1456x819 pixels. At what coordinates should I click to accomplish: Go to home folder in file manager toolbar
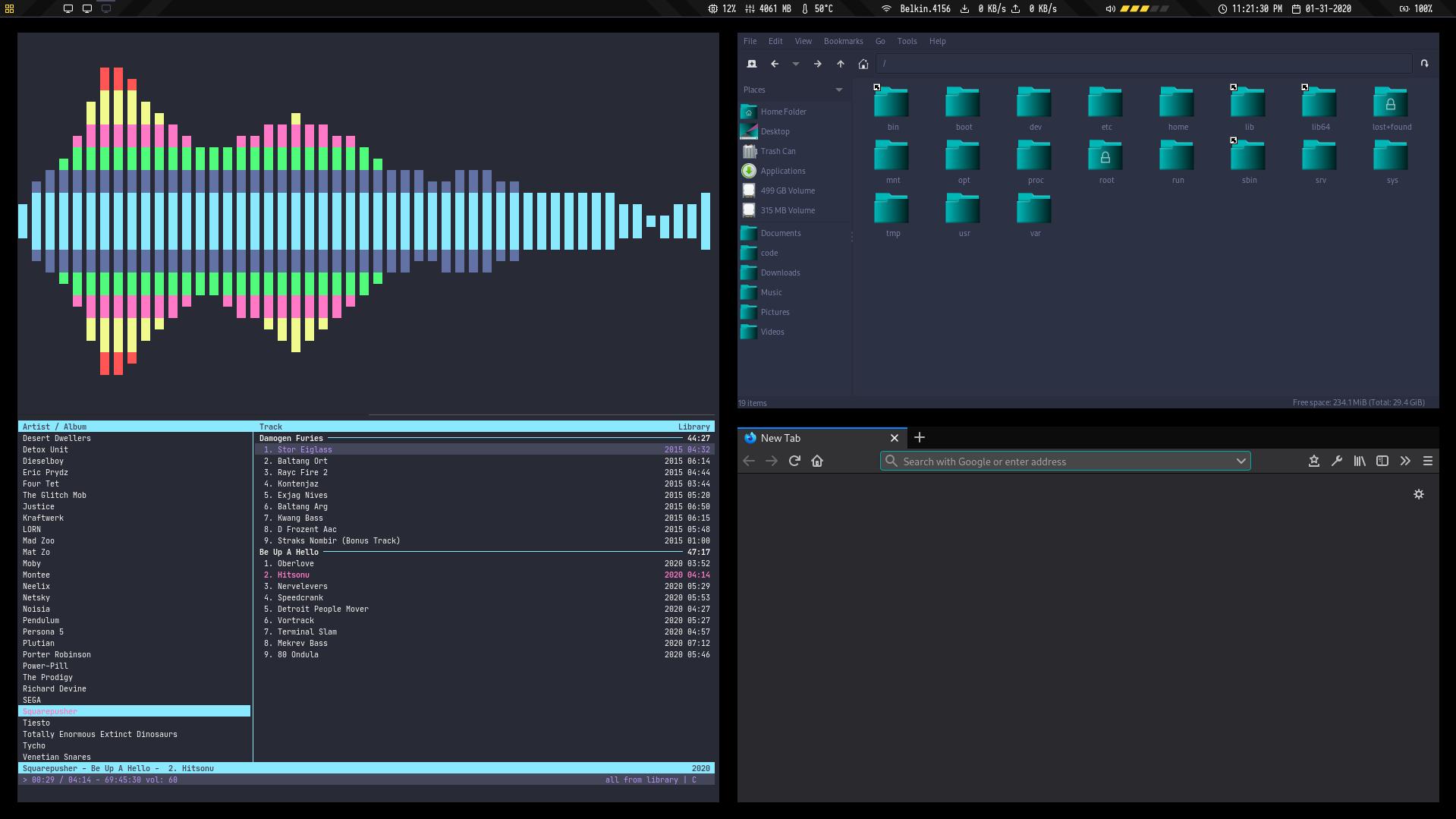(x=863, y=64)
